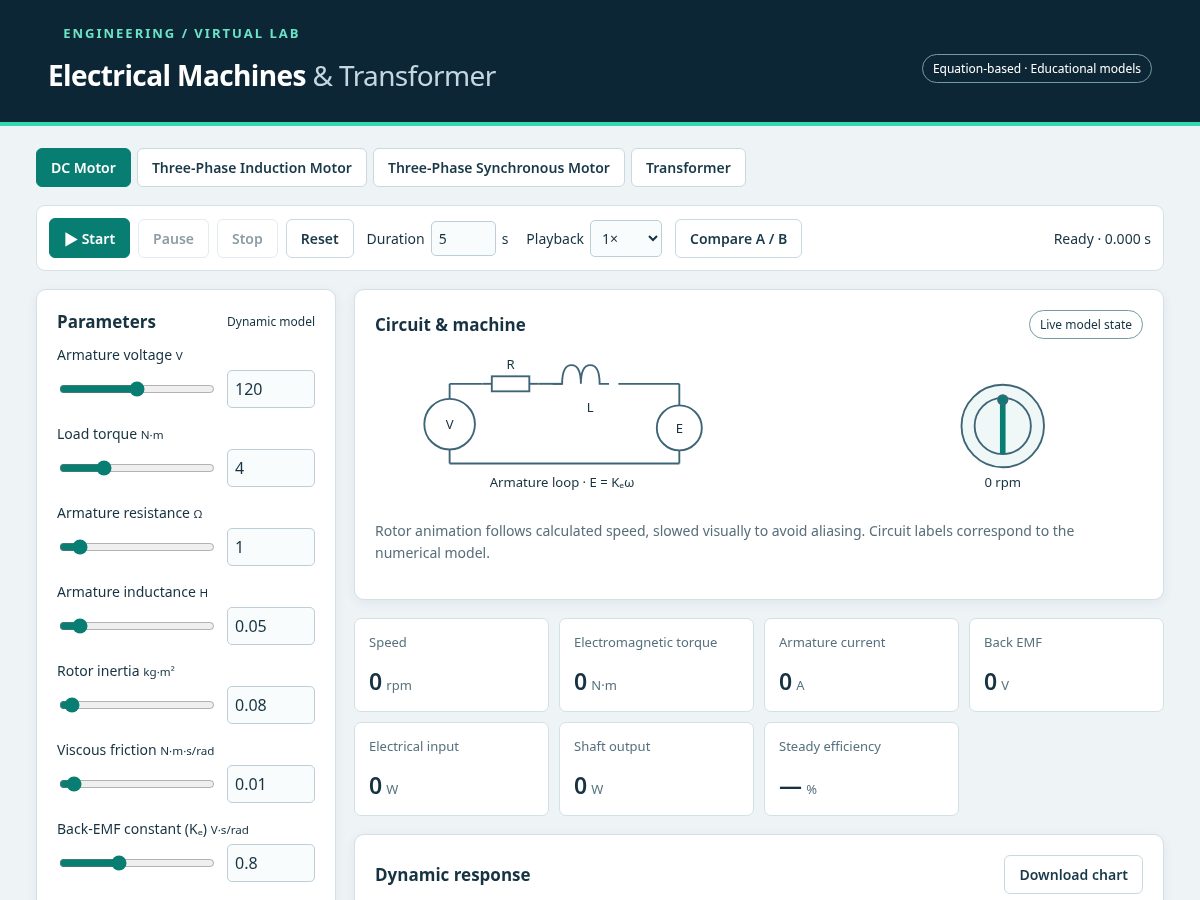The height and width of the screenshot is (900, 1200).
Task: Click the rotor animation dial
Action: tap(1003, 426)
